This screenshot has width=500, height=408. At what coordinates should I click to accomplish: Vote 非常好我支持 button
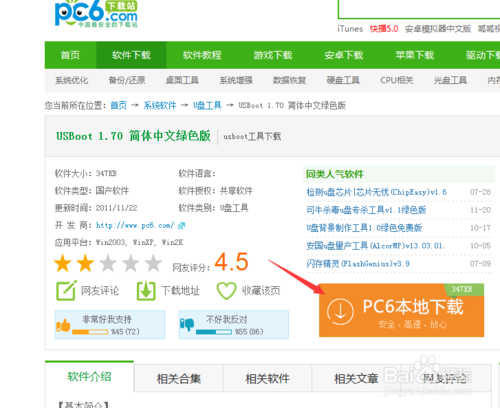point(110,325)
